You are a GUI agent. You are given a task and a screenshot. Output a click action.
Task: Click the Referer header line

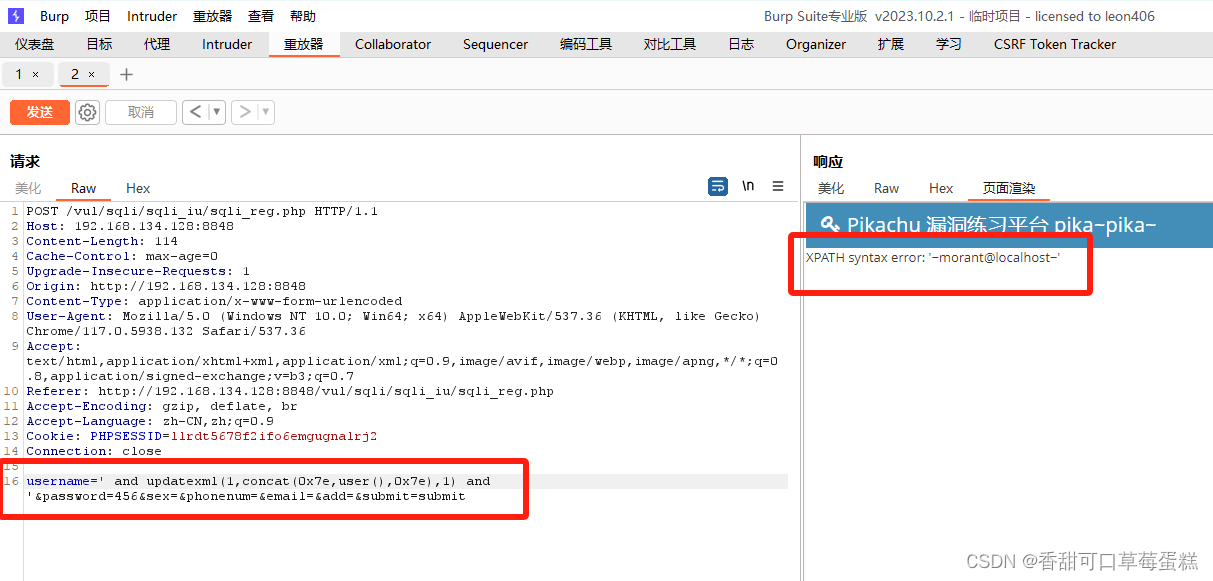pos(290,391)
